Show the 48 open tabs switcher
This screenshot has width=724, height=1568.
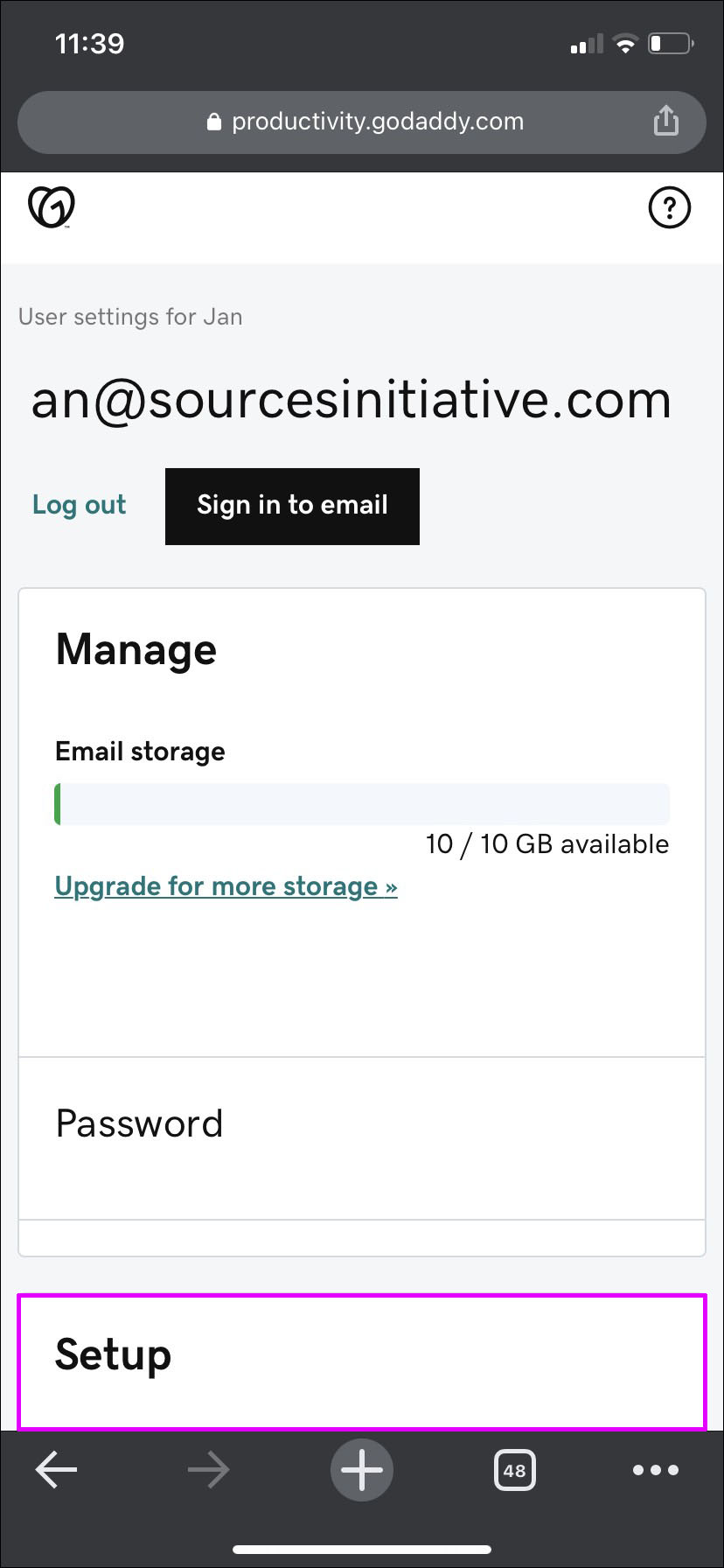[514, 1471]
